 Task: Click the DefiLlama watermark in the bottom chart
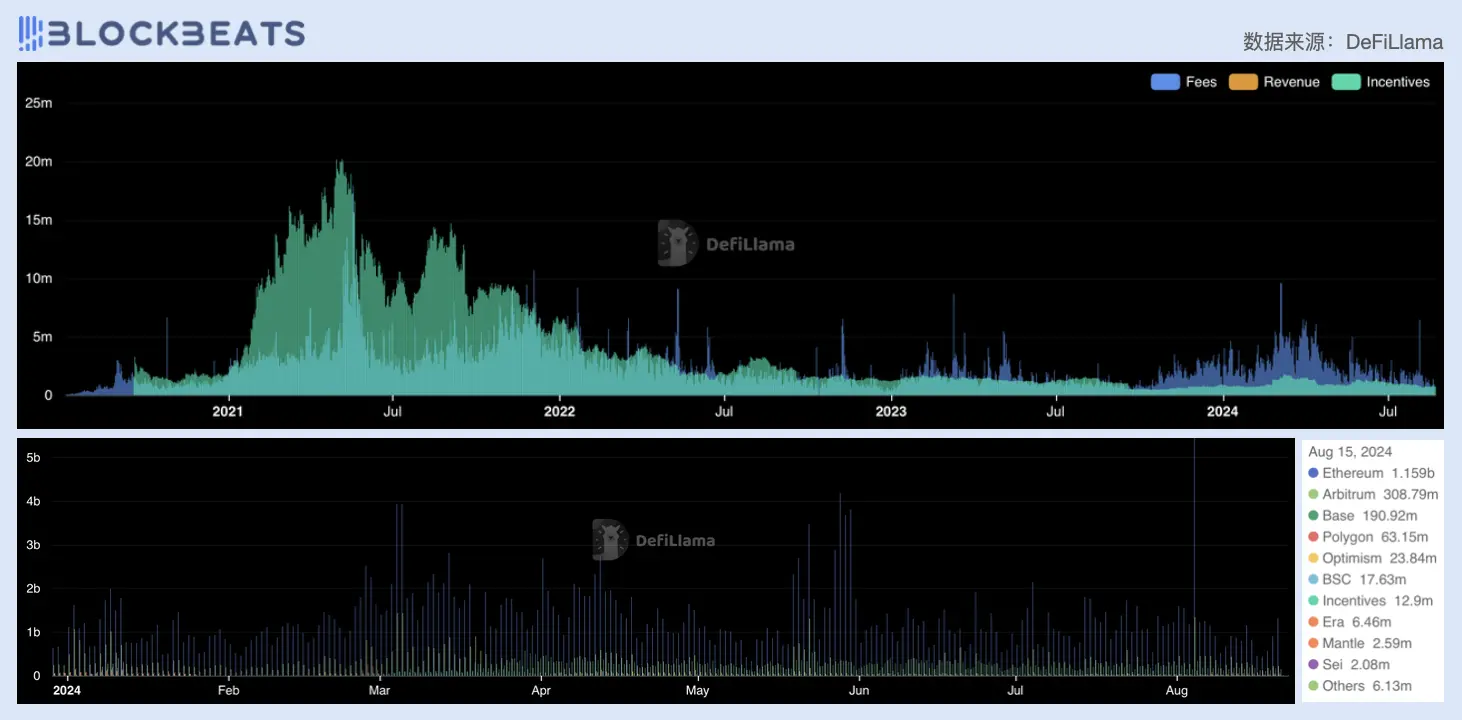[x=654, y=540]
